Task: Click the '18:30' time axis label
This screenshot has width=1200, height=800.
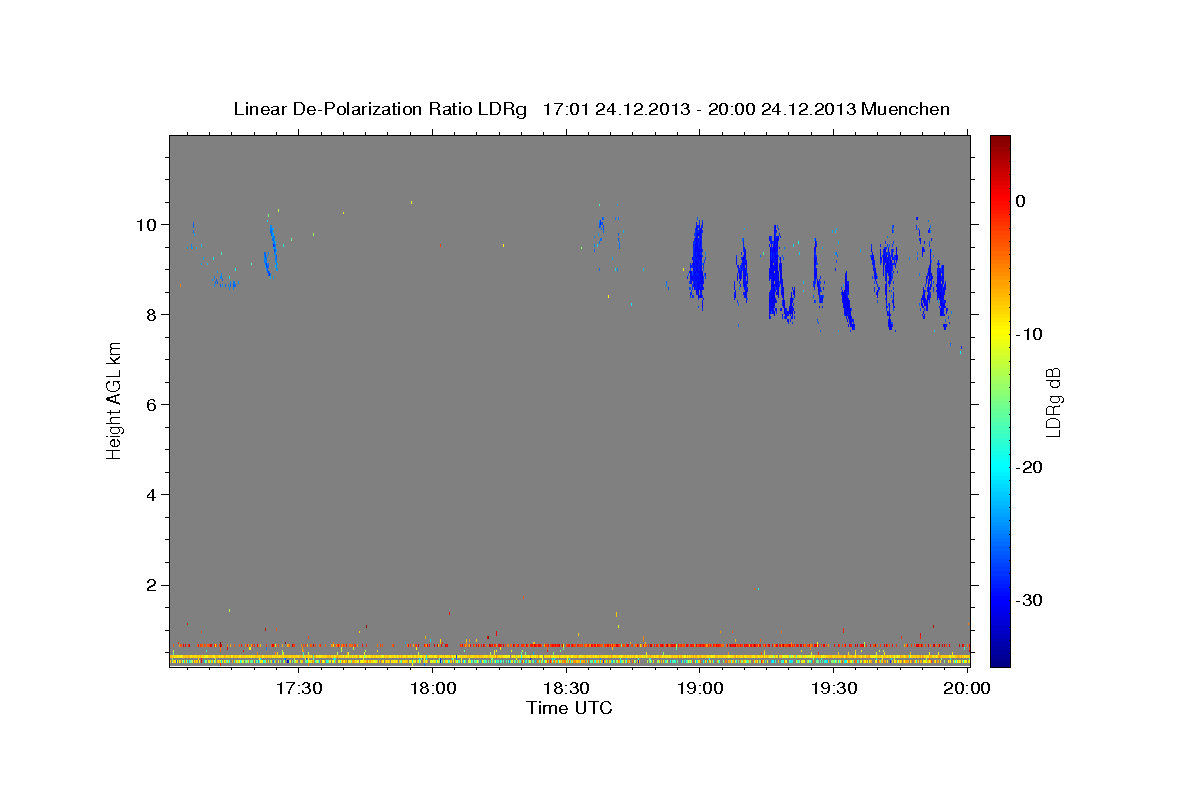Action: tap(567, 688)
